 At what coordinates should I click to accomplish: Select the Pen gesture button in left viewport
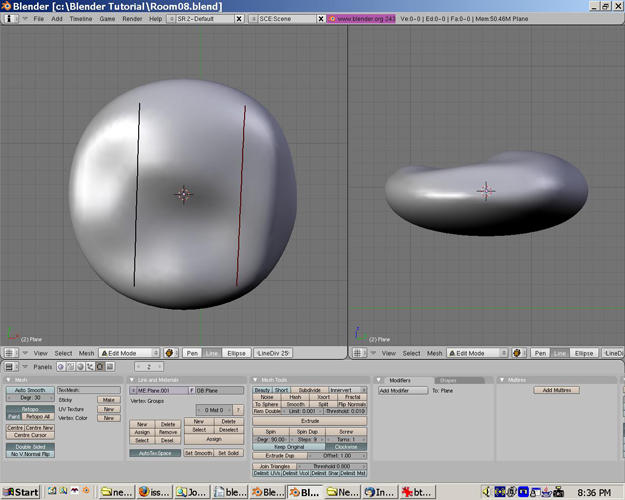(191, 353)
